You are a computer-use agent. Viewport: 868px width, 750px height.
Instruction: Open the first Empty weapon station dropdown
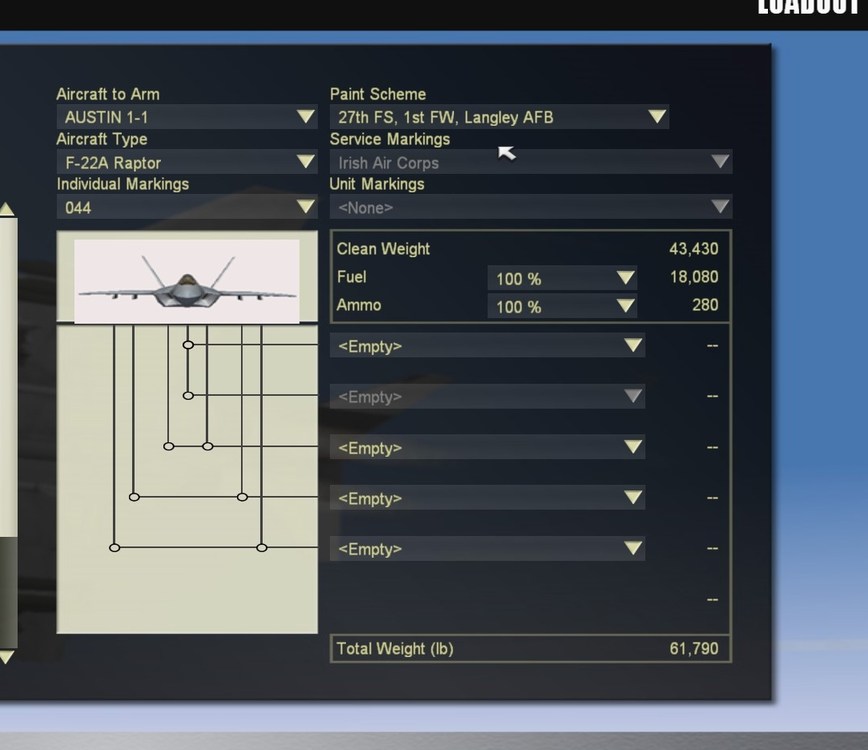[487, 346]
